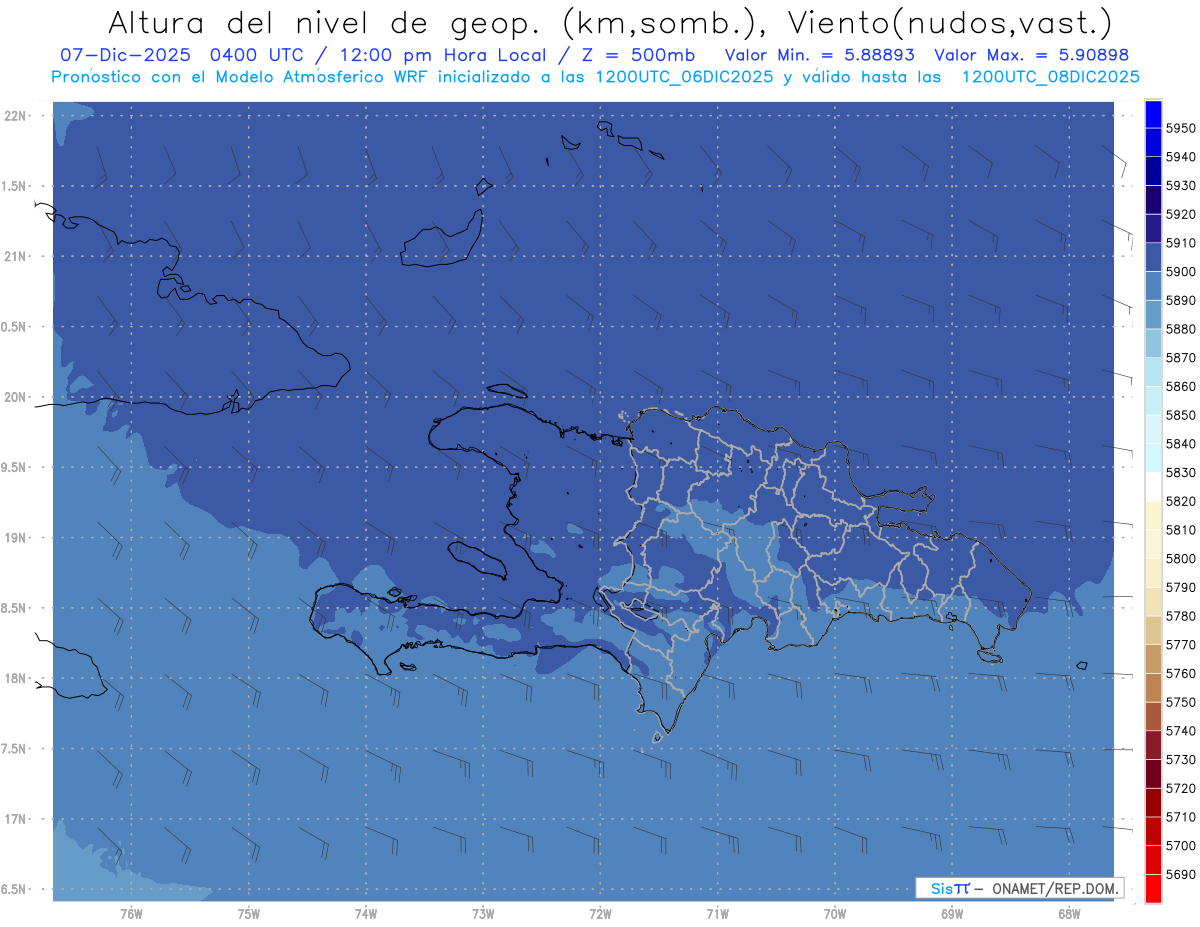Screen dimensions: 1200x927
Task: Click the '5820' colour scale value
Action: pyautogui.click(x=1182, y=501)
